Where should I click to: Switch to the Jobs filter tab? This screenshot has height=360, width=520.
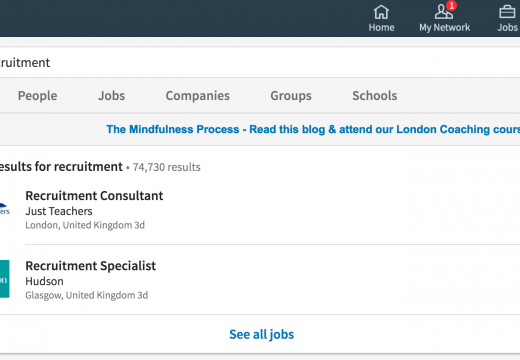(x=111, y=96)
